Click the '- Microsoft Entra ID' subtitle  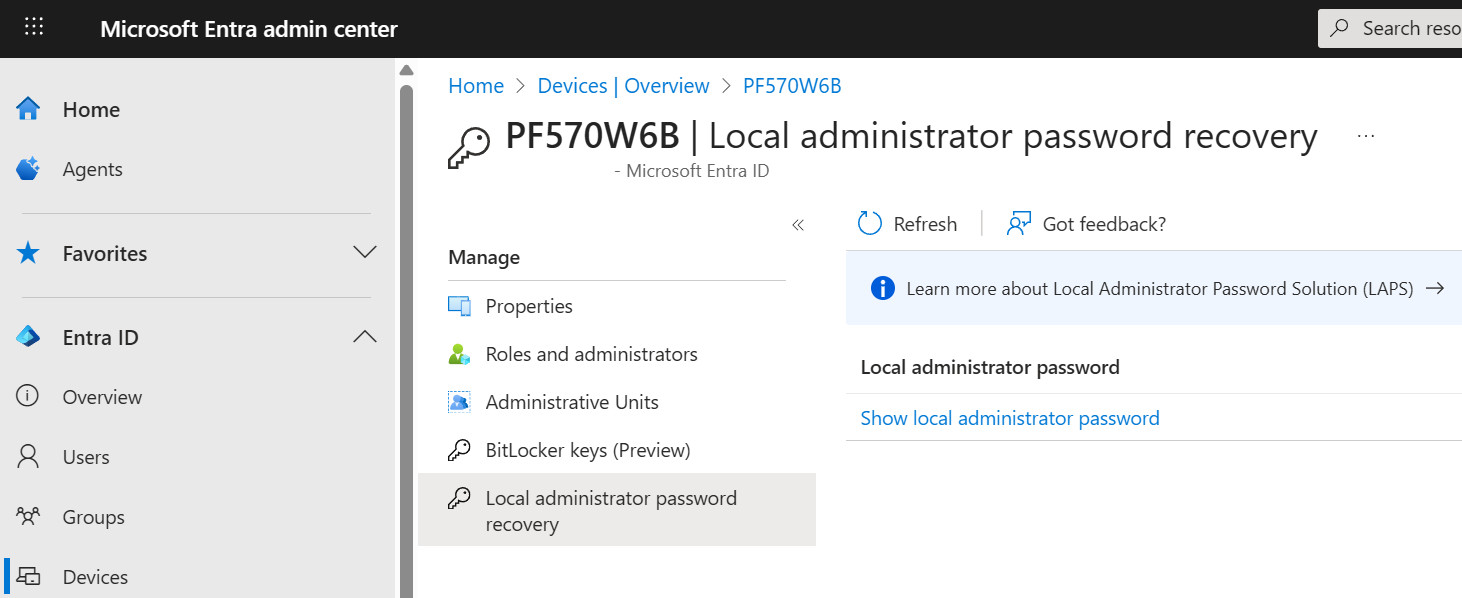pos(692,171)
